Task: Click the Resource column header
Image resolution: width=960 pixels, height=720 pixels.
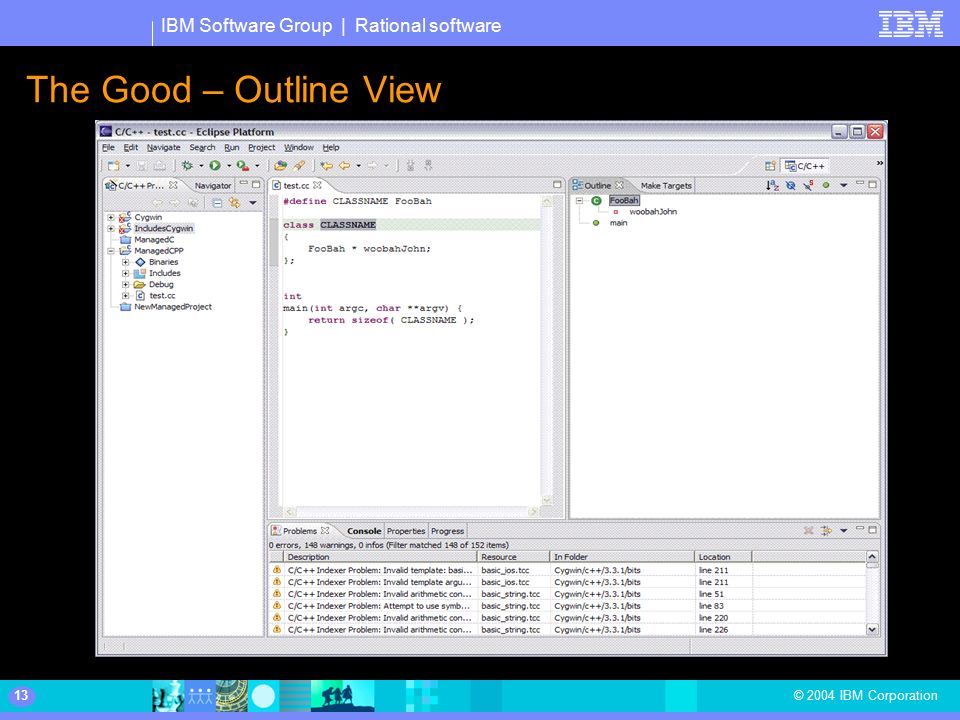Action: [x=512, y=557]
